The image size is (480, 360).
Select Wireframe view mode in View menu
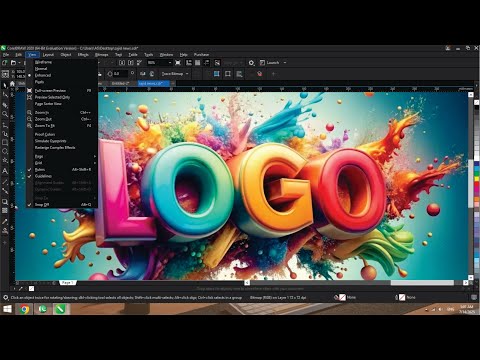(x=61, y=62)
